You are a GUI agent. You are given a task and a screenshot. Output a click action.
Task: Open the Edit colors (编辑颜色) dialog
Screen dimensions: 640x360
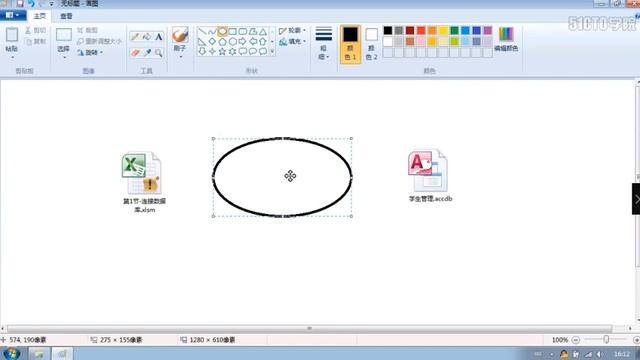(506, 39)
